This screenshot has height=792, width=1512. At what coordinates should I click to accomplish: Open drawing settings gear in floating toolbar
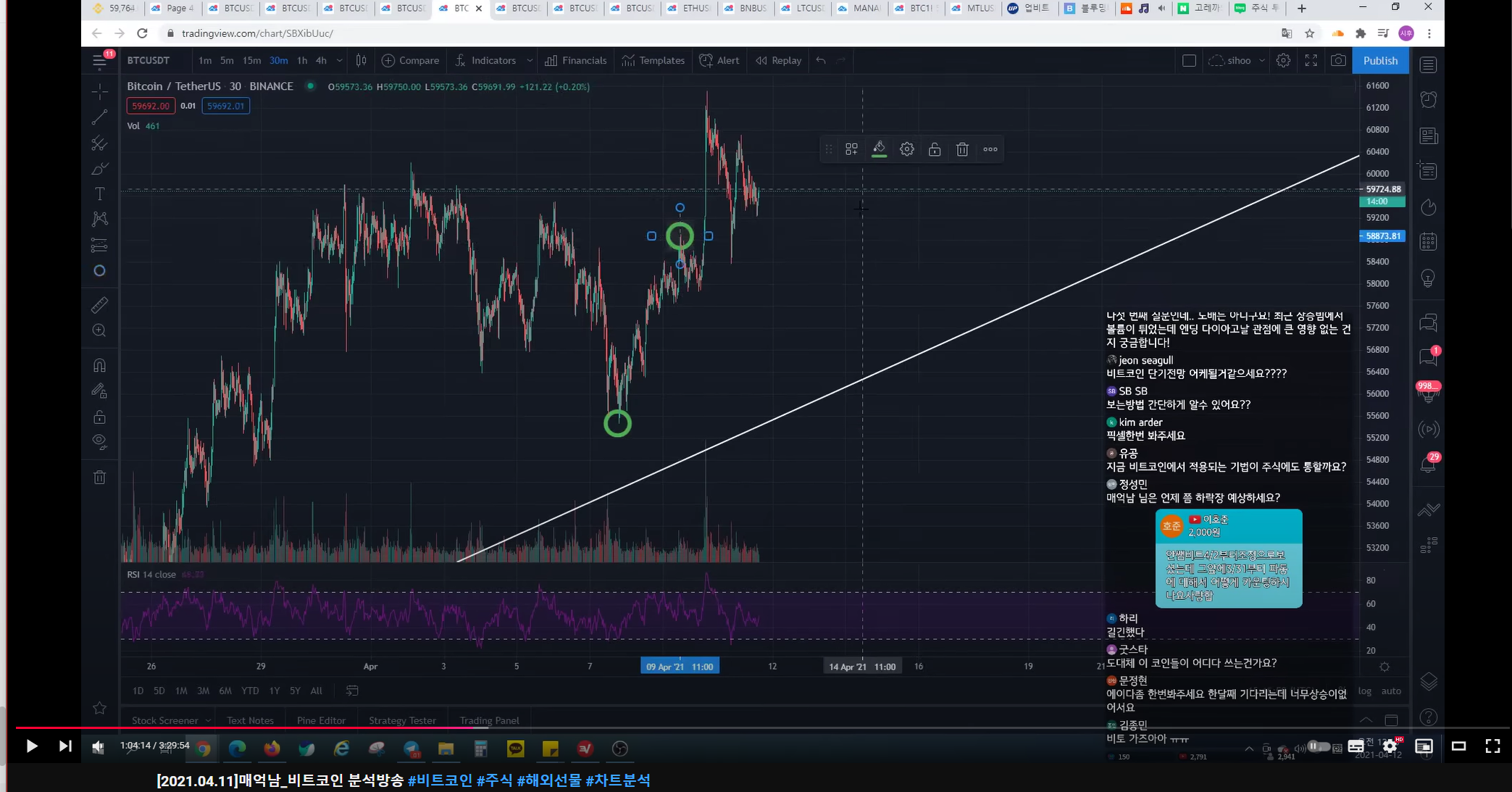pyautogui.click(x=906, y=149)
